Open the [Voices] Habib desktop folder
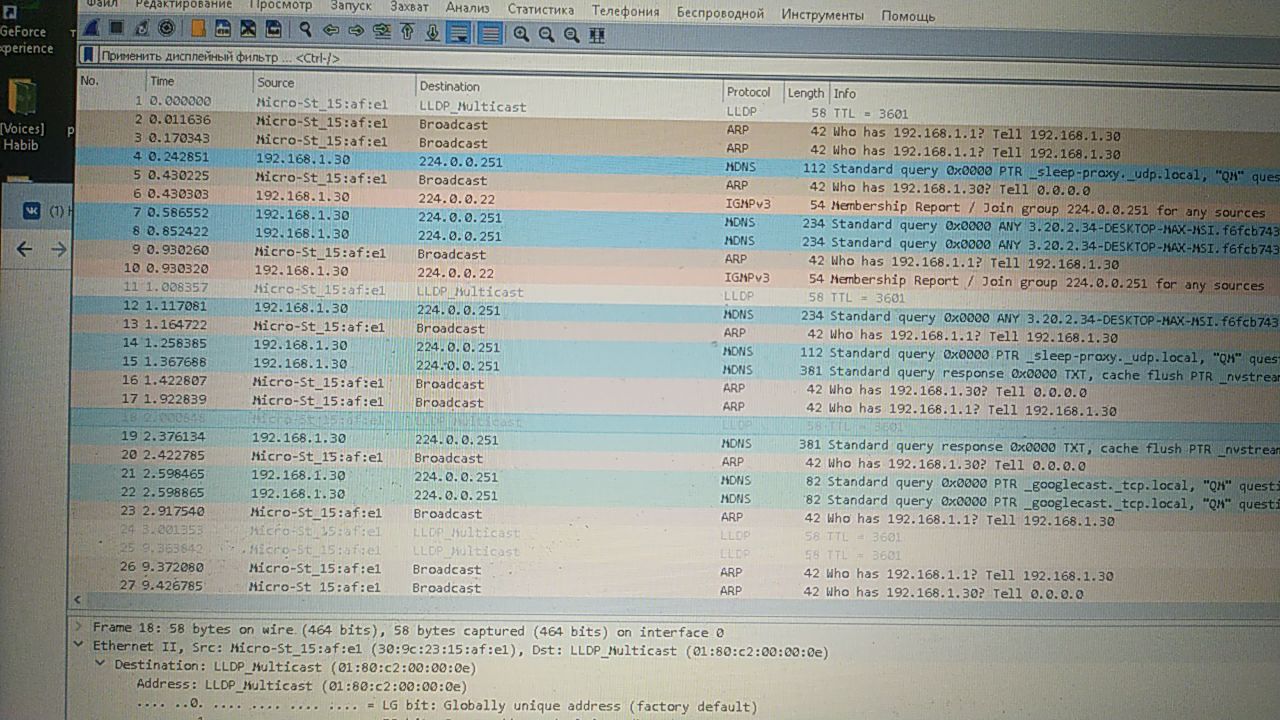Screen dimensions: 1280x720 (22, 115)
